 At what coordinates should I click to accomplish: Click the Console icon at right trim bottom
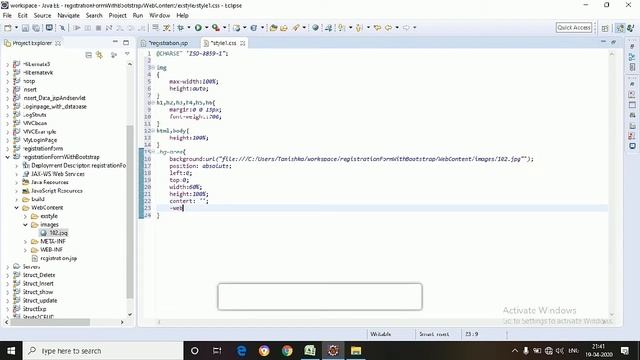pyautogui.click(x=632, y=146)
